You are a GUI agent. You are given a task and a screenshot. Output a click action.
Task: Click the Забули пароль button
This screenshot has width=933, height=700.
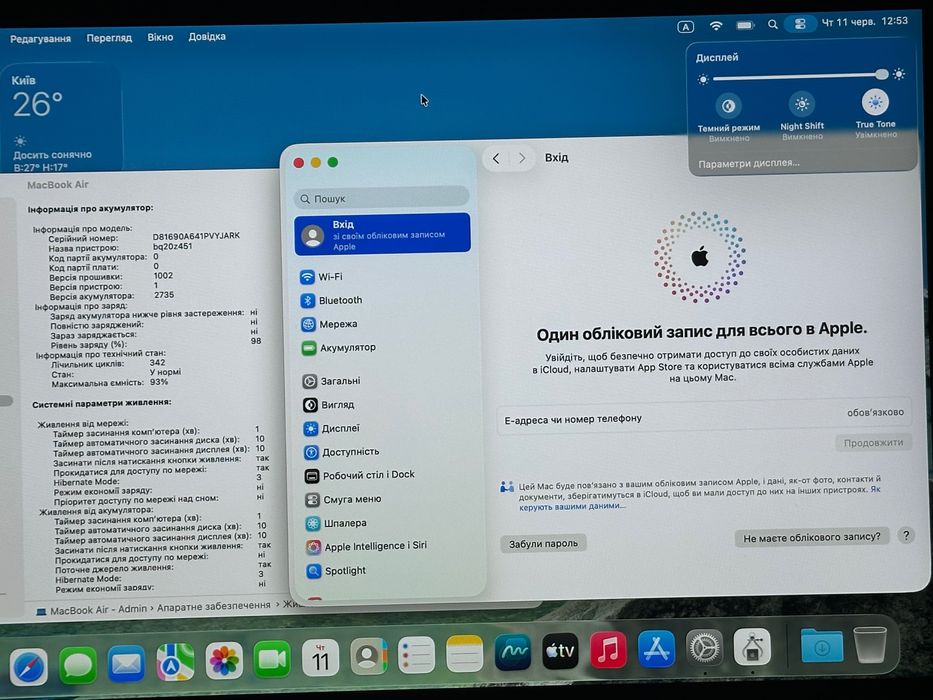point(543,543)
